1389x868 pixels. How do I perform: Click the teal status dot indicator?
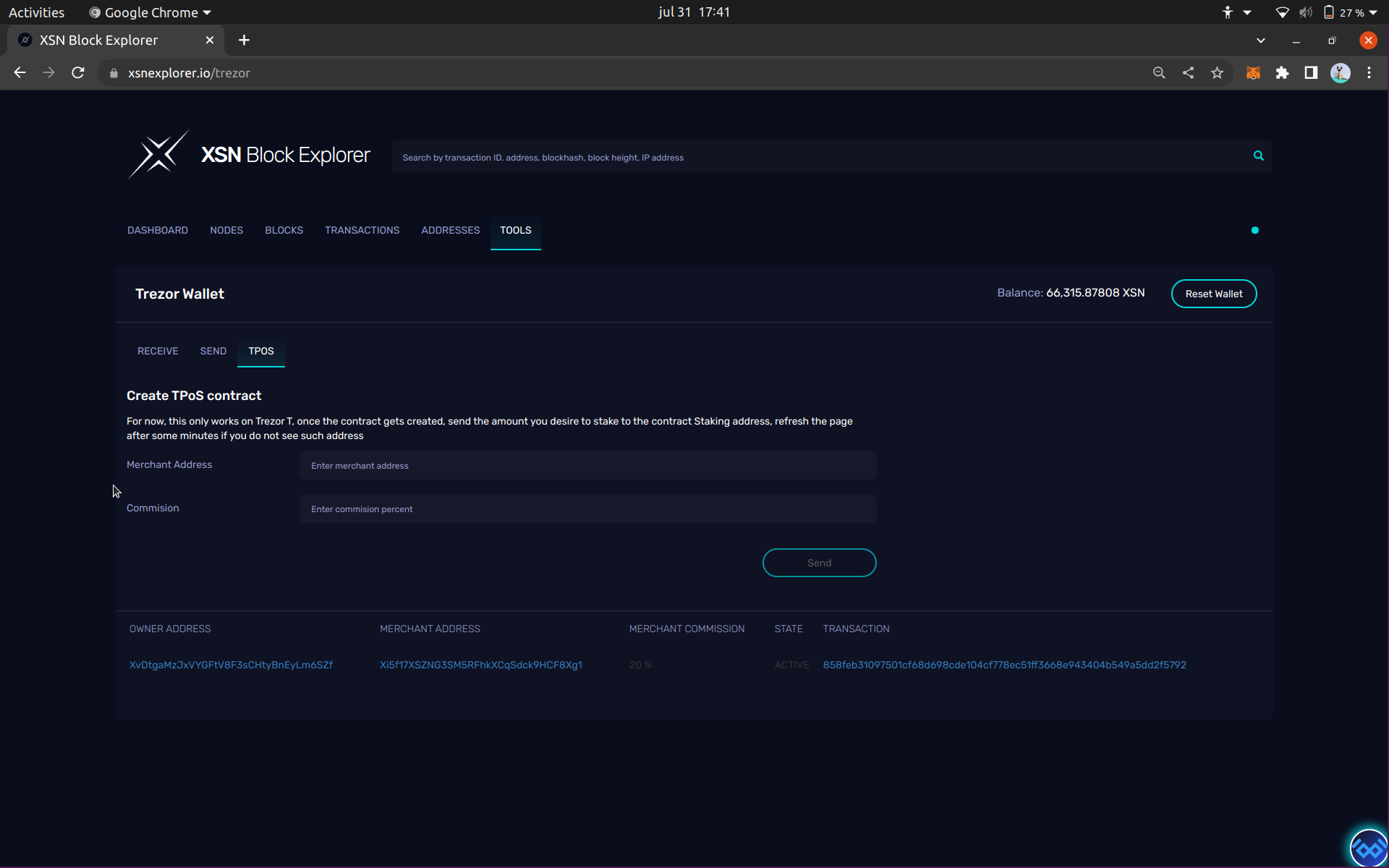(x=1255, y=230)
